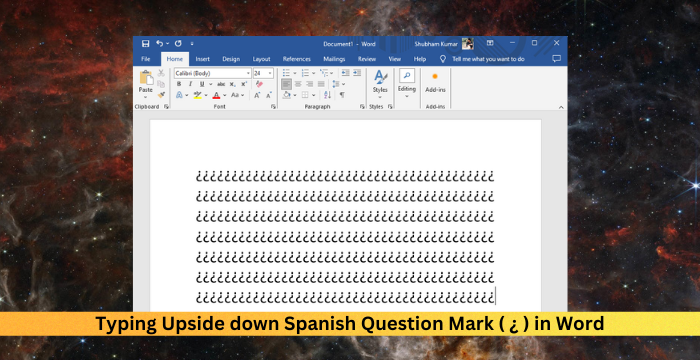
Task: Click the Copy icon
Action: [161, 84]
